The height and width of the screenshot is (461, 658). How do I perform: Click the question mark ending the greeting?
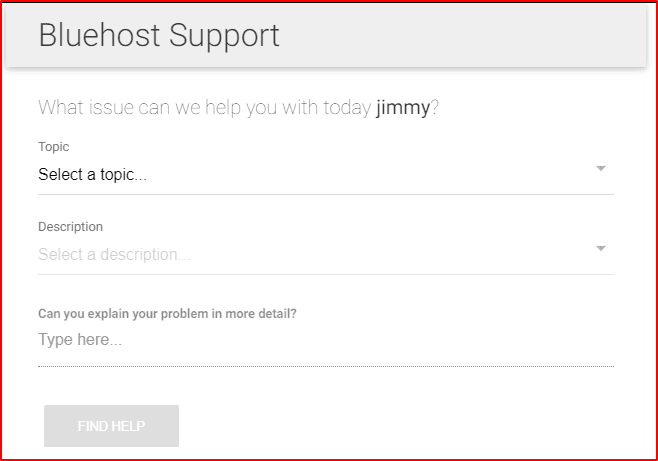coord(435,108)
